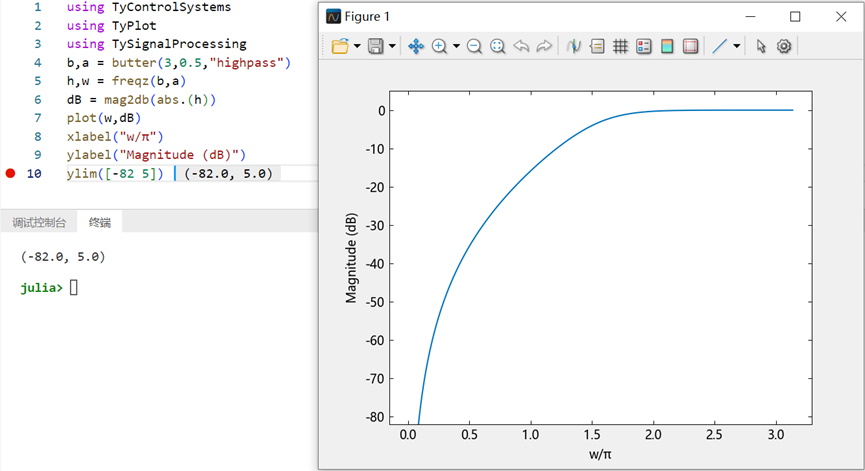Screen dimensions: 865x471
Task: Click the zoom-to-fit magnifier icon
Action: pyautogui.click(x=498, y=46)
